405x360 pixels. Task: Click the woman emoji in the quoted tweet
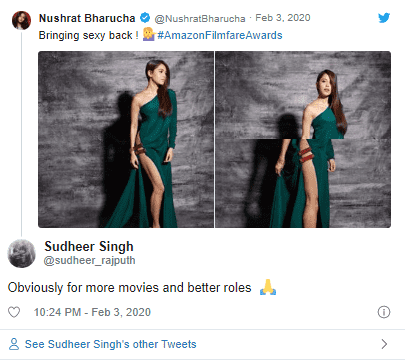(148, 34)
